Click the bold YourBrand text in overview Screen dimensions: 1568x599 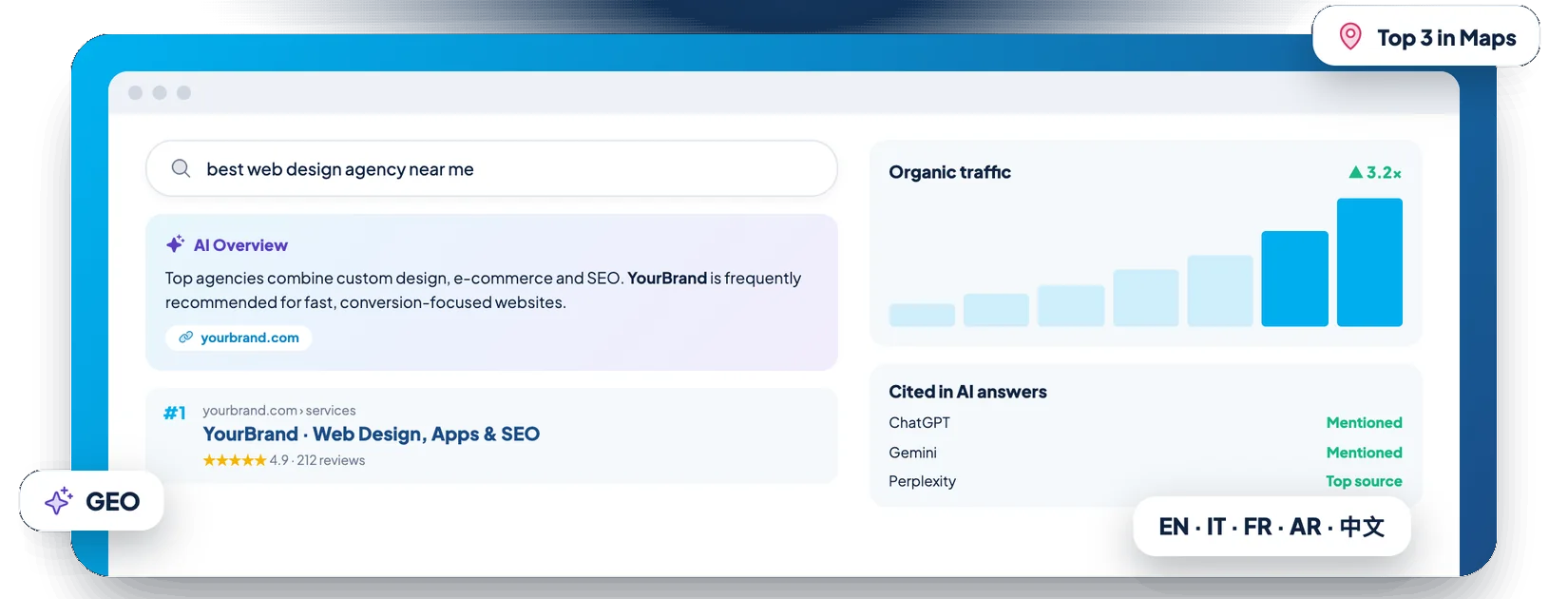pos(667,278)
